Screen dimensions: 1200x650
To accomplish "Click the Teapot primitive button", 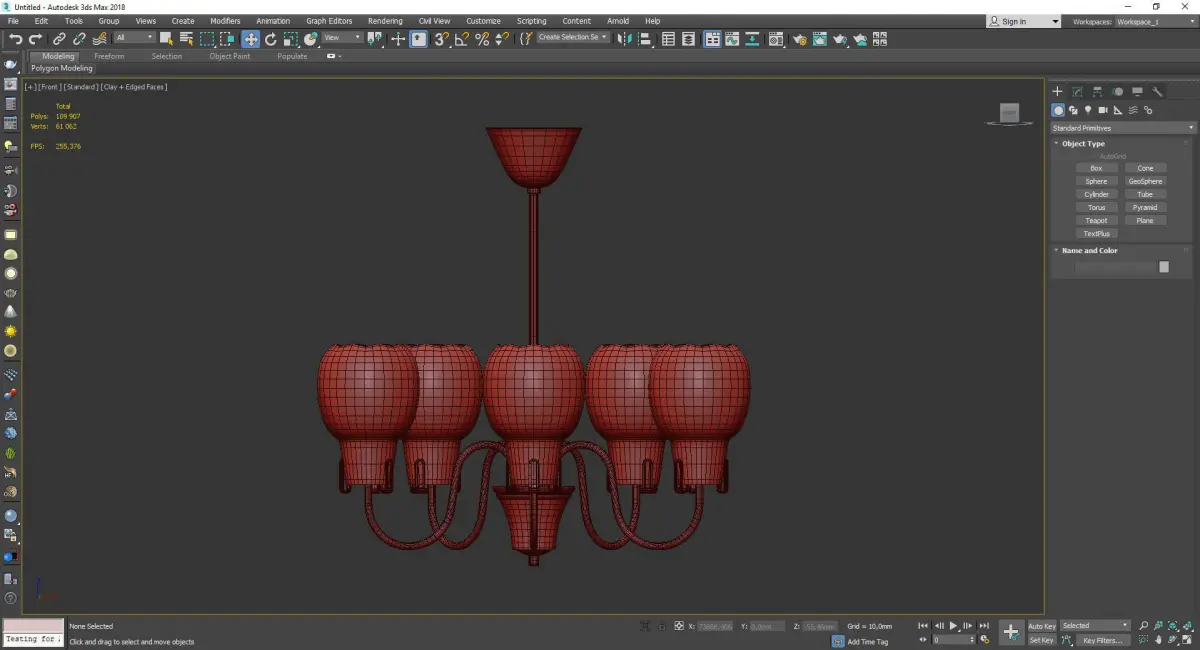I will tap(1096, 220).
